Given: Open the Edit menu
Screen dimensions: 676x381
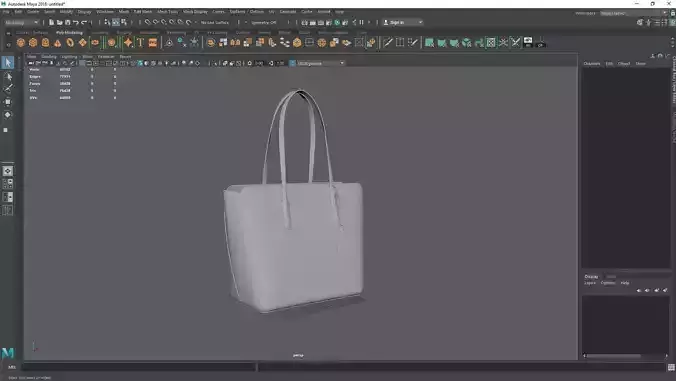Looking at the screenshot, I should click(19, 12).
